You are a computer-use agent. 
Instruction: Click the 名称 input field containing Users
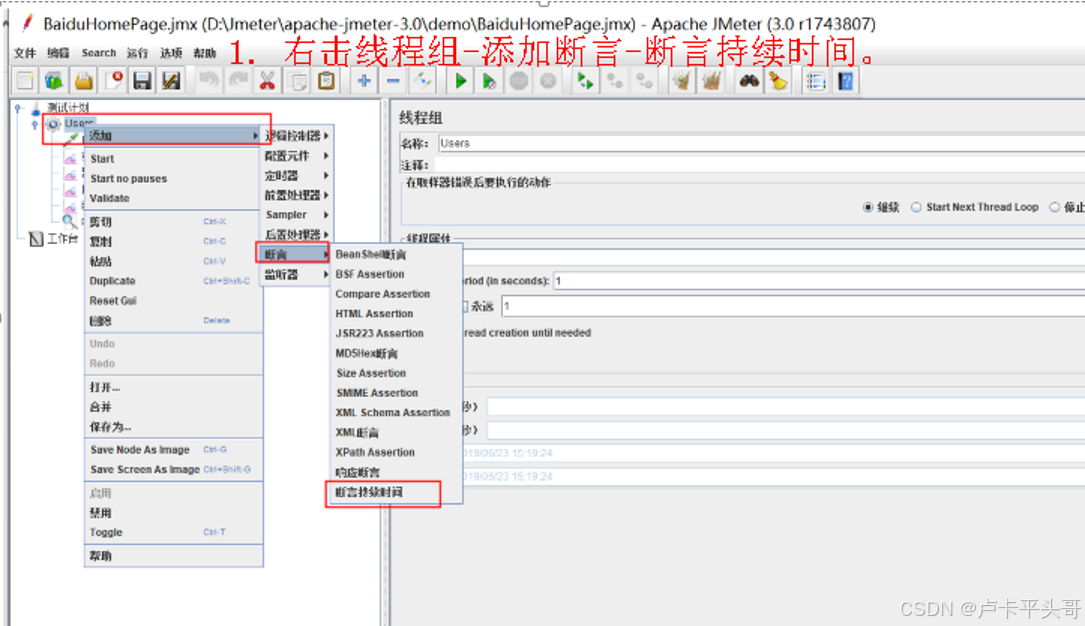pos(761,143)
